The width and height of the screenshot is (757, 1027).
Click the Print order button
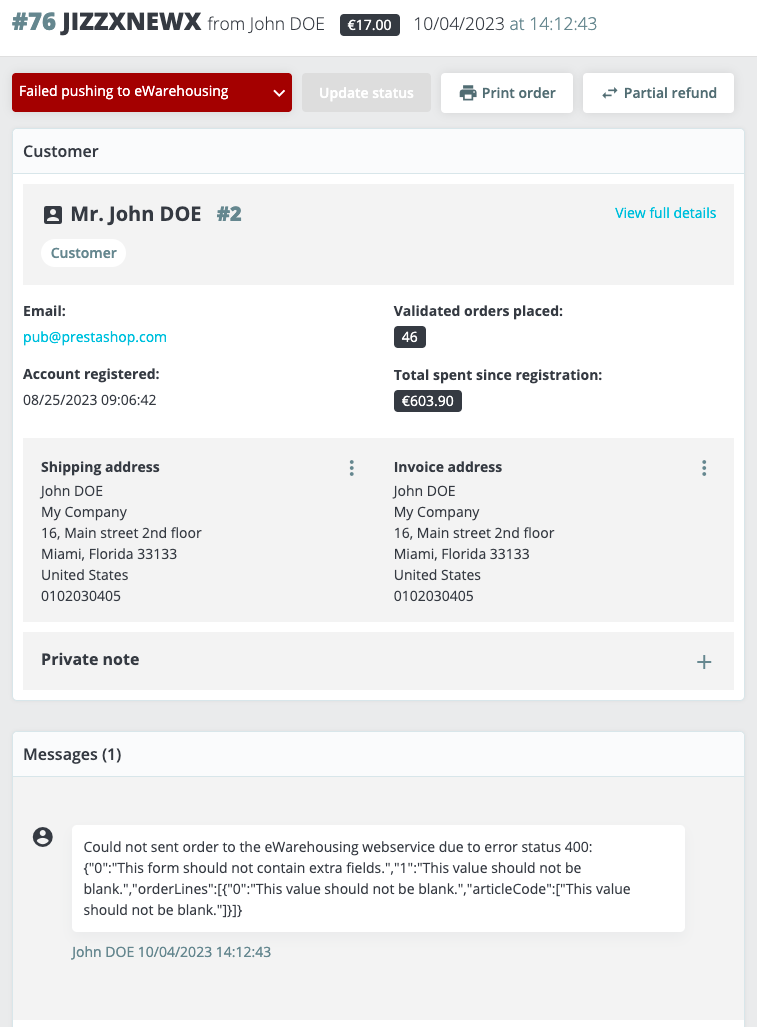[507, 93]
